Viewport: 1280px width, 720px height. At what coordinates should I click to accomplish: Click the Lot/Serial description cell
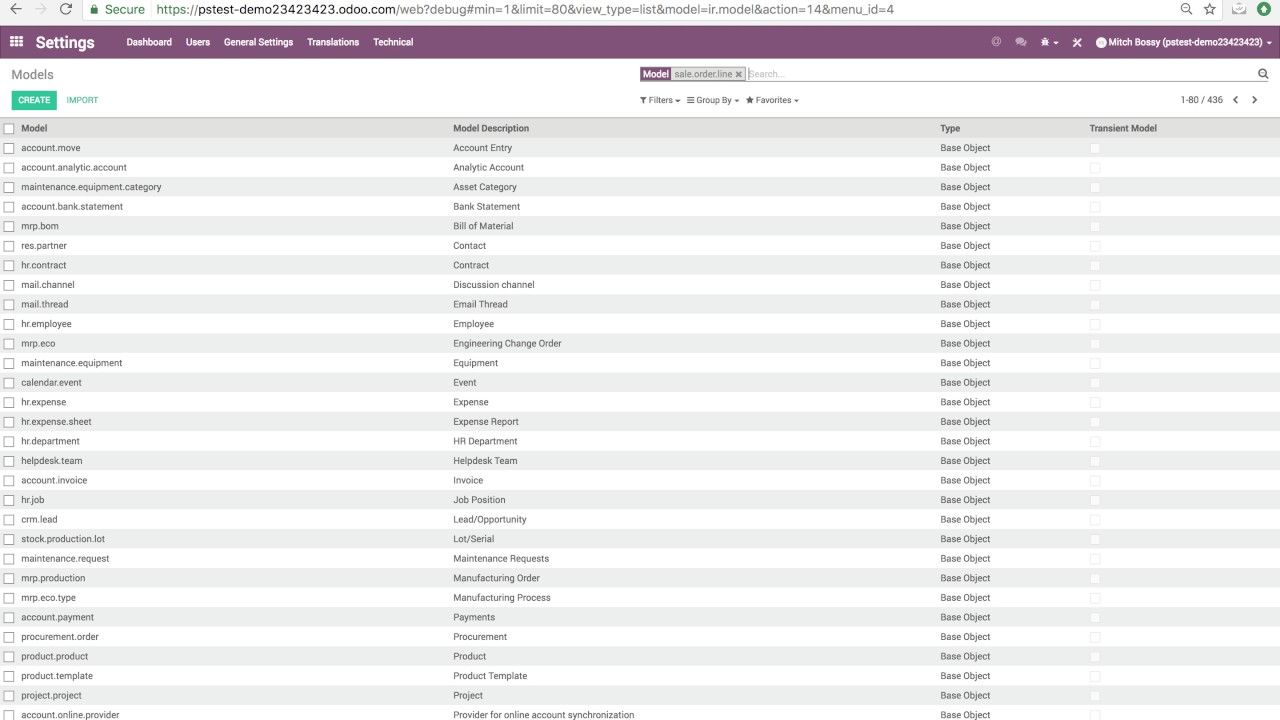(x=474, y=539)
